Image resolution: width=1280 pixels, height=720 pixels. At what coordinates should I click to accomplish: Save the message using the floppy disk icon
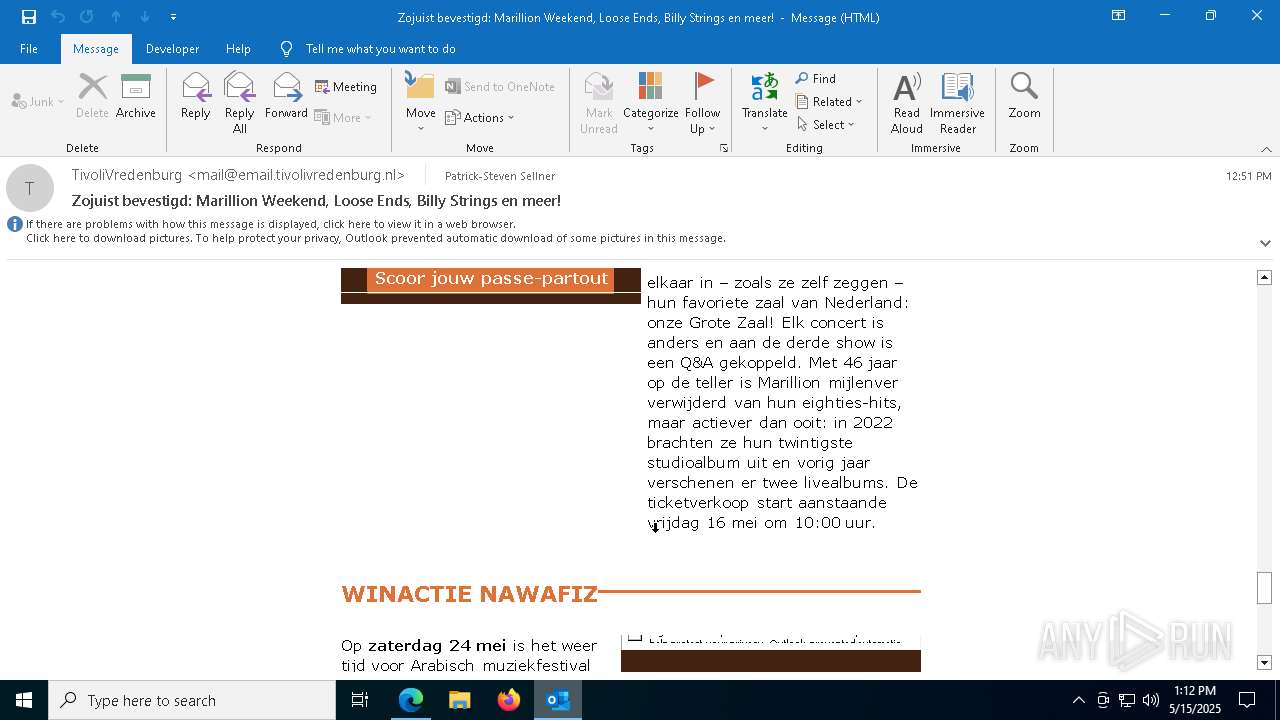28,17
